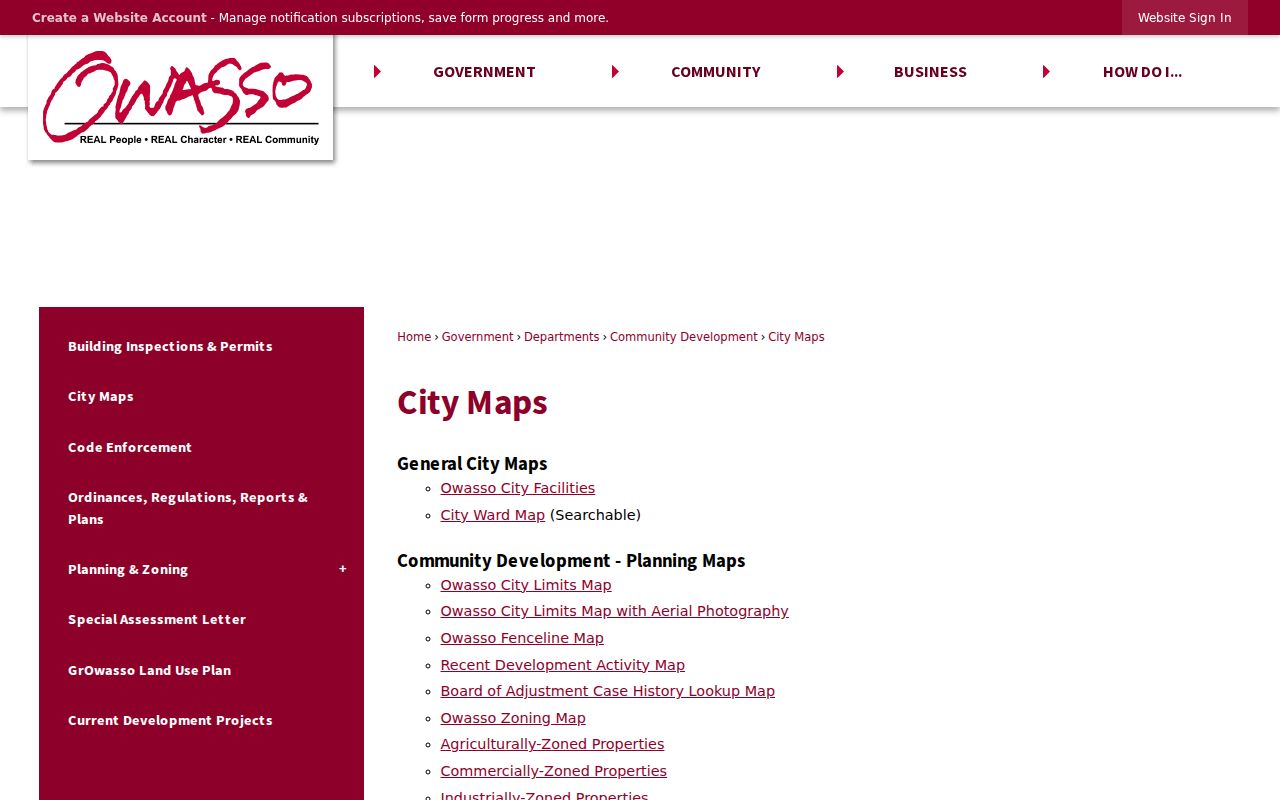This screenshot has width=1280, height=800.
Task: Go to Community Development breadcrumb
Action: pos(684,337)
